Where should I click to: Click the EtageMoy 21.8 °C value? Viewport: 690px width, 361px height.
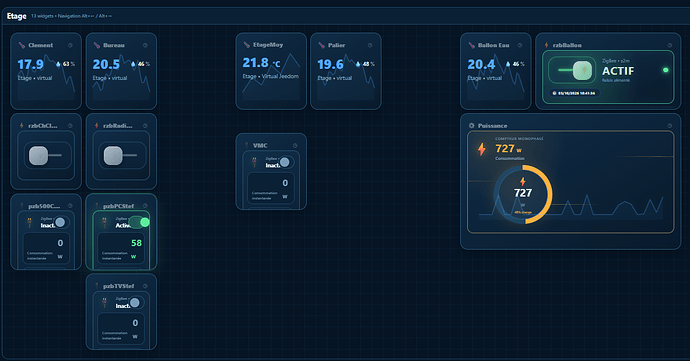[x=261, y=63]
